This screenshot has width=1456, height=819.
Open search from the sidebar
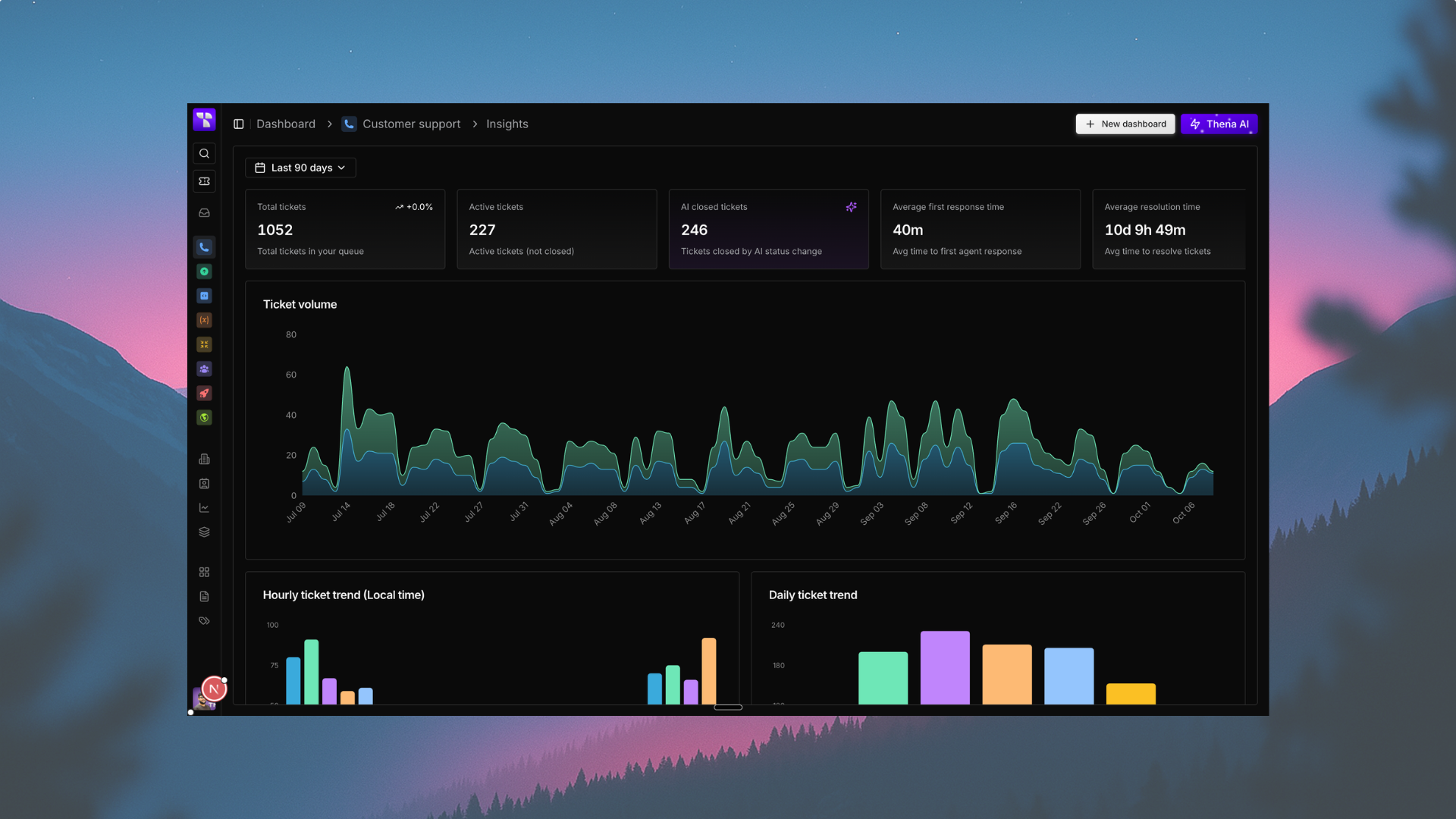204,154
